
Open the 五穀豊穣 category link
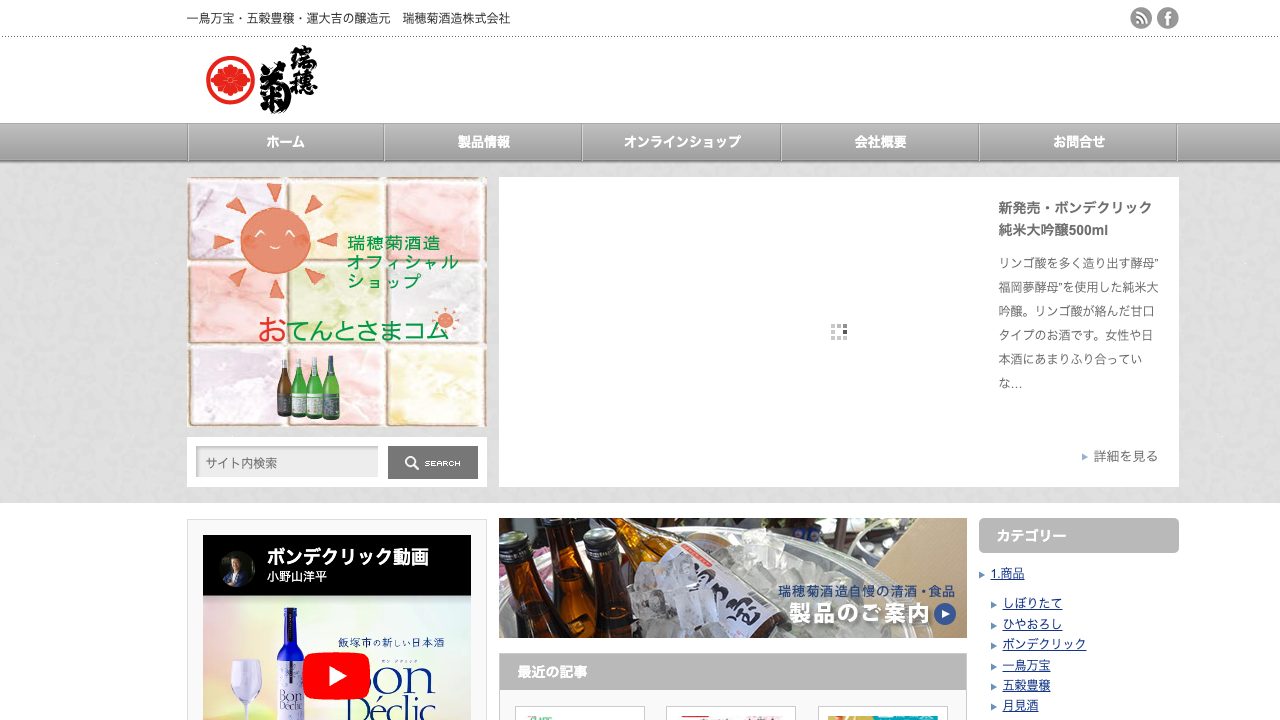click(x=1026, y=685)
